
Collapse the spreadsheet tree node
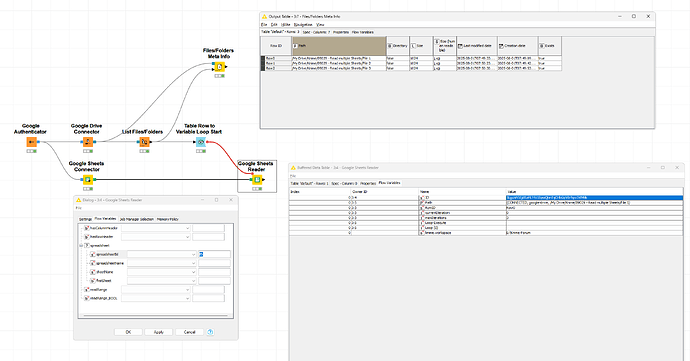pos(81,245)
